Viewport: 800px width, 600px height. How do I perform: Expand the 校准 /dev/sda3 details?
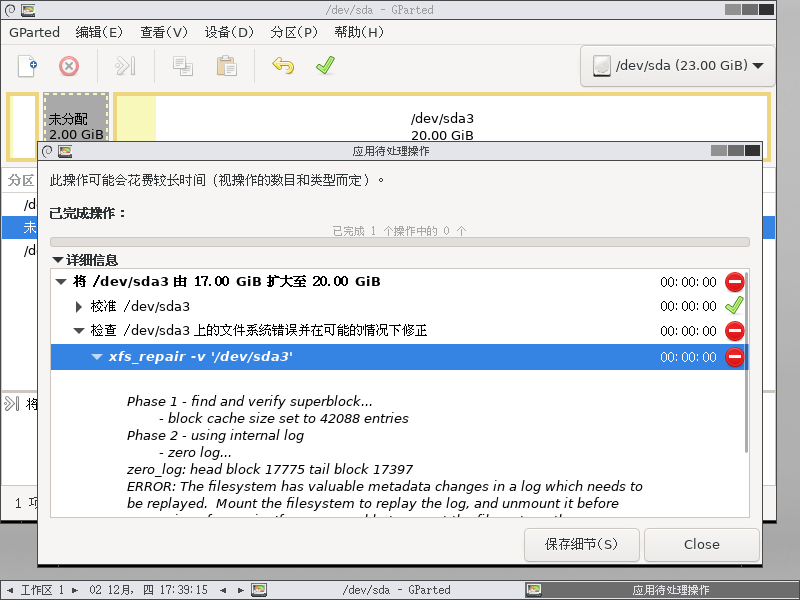80,306
